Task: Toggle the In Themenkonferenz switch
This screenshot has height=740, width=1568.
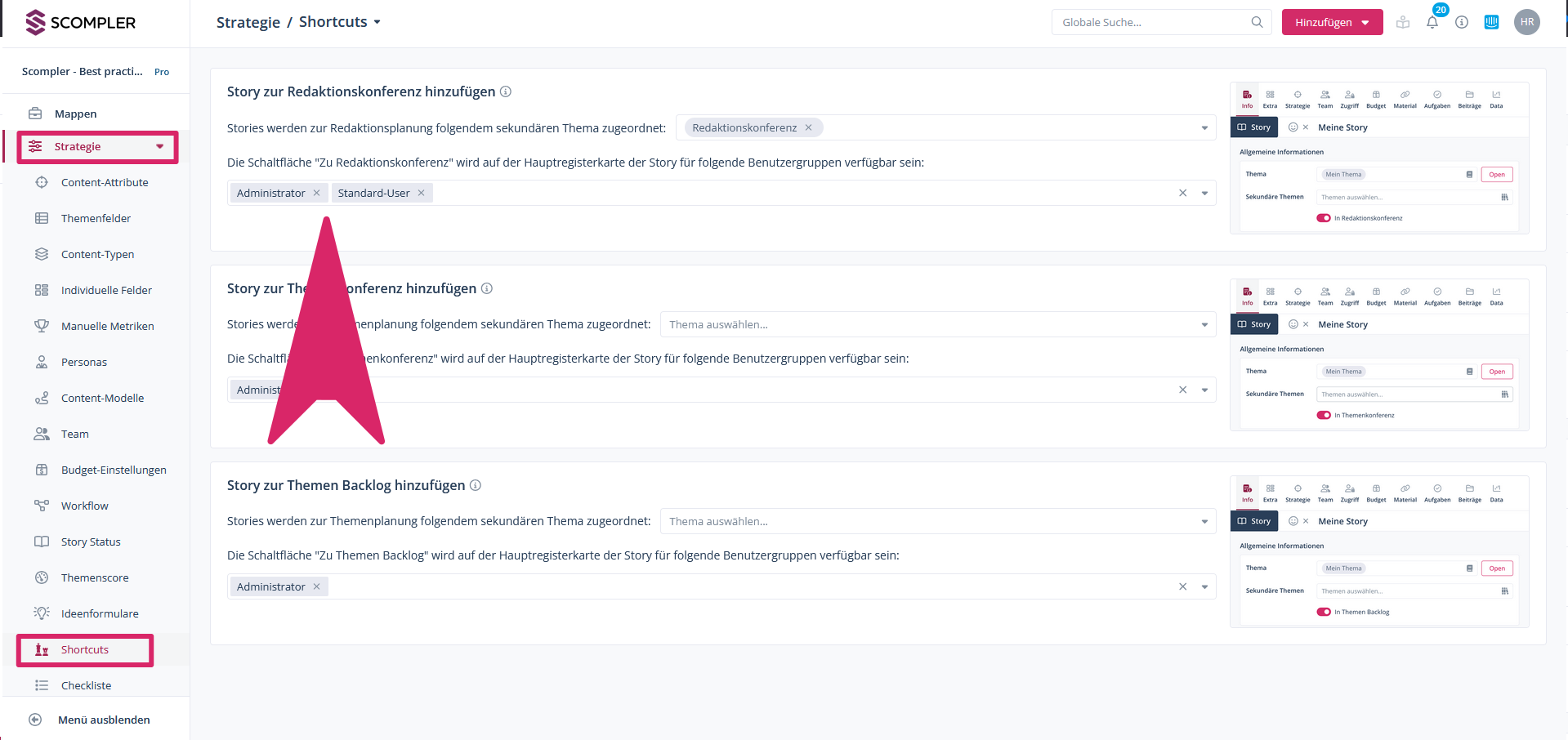Action: pos(1324,415)
